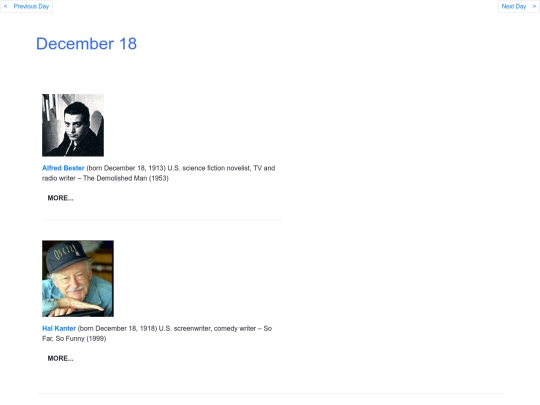
Task: Click Bester's birth date December 18, 1913
Action: tap(134, 168)
